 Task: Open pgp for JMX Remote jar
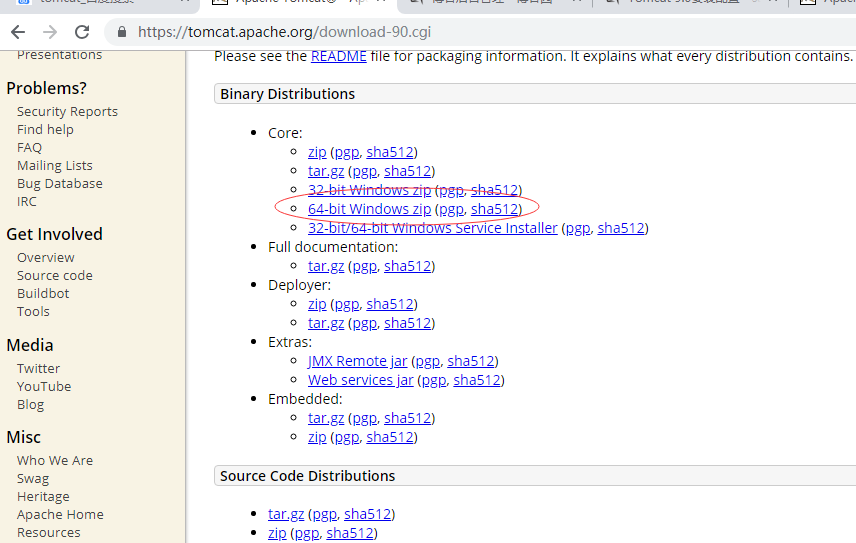[428, 361]
